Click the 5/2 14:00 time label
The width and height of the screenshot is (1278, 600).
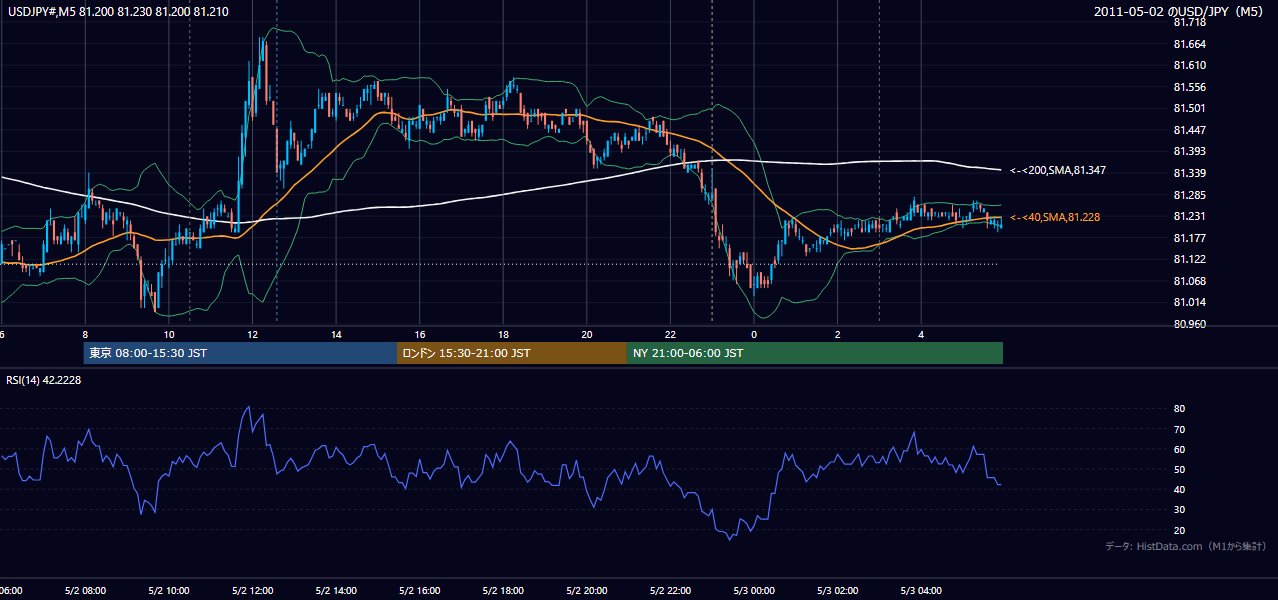(x=336, y=591)
